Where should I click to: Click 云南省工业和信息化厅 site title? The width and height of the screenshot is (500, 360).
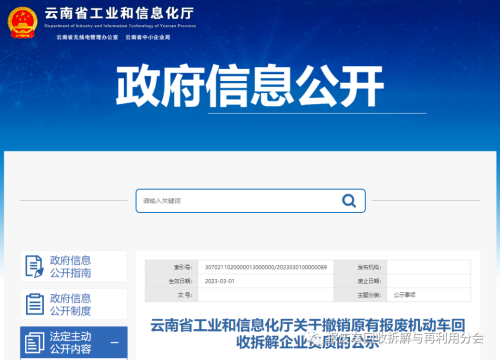119,13
